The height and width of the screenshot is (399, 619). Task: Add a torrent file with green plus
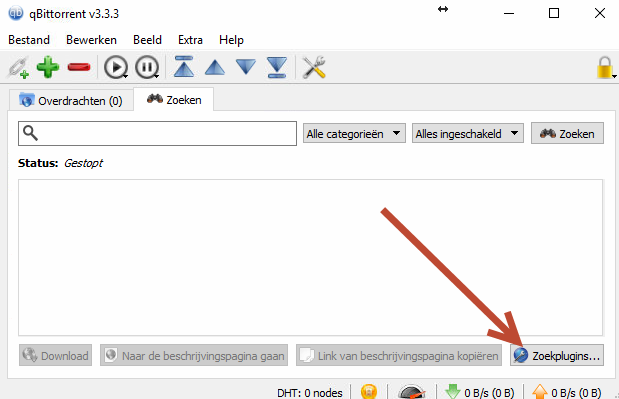(48, 67)
